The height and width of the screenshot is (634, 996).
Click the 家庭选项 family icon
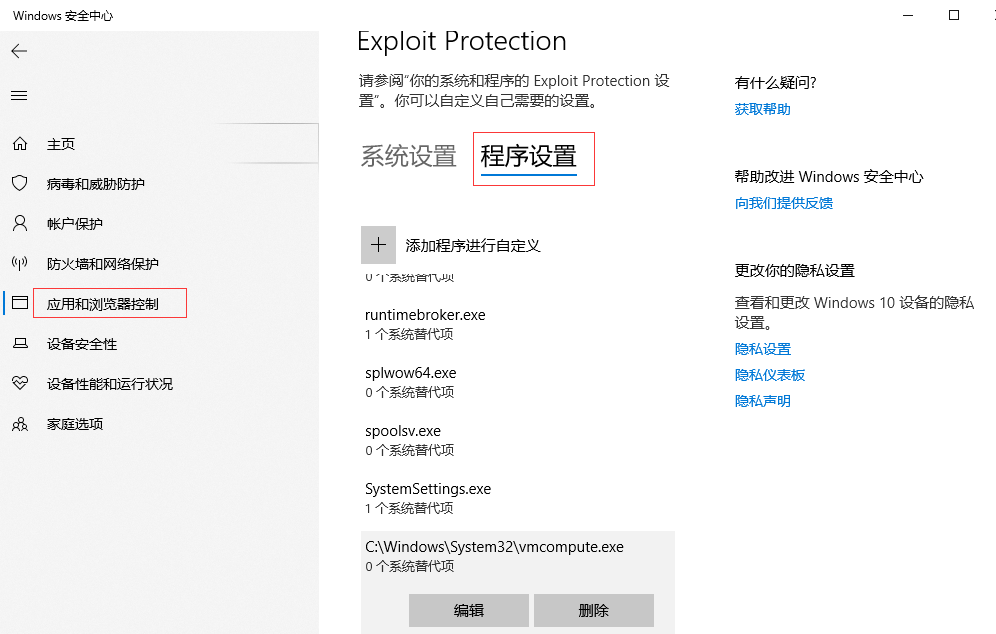tap(19, 424)
